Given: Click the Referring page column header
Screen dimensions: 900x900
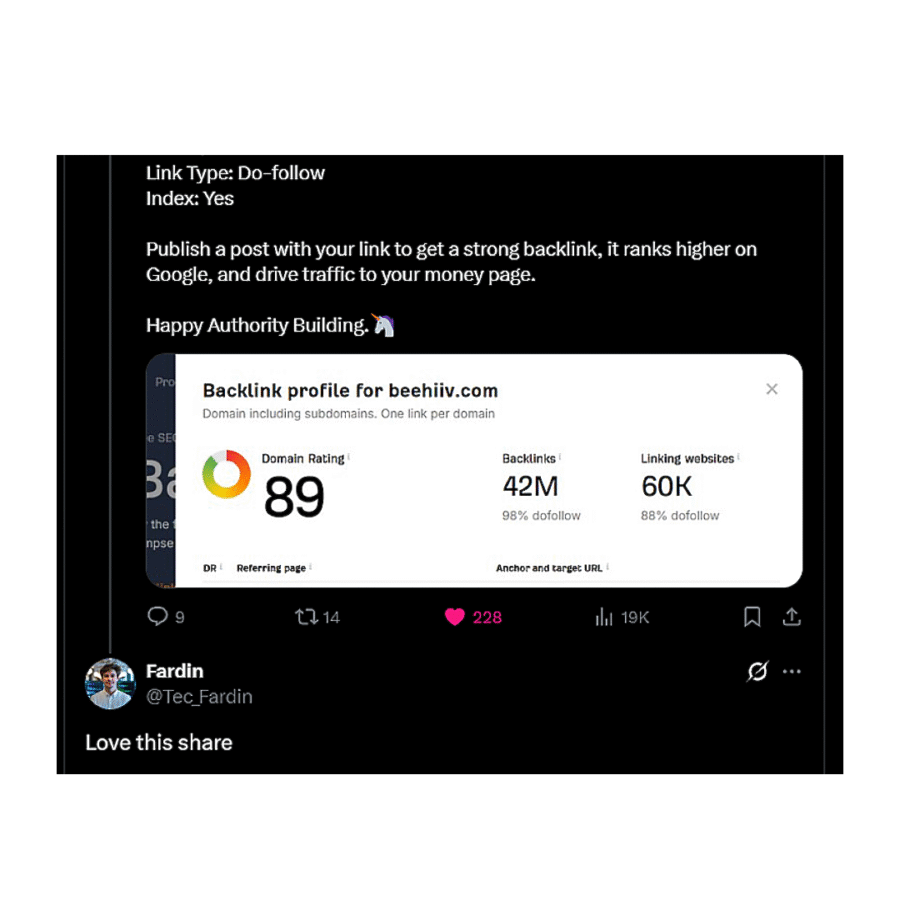Looking at the screenshot, I should coord(271,568).
